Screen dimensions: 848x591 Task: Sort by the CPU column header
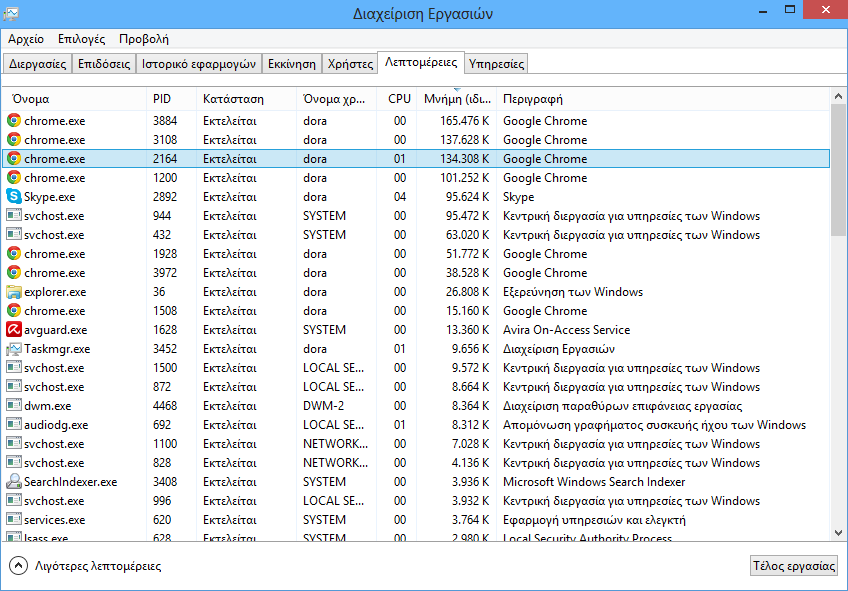tap(396, 99)
